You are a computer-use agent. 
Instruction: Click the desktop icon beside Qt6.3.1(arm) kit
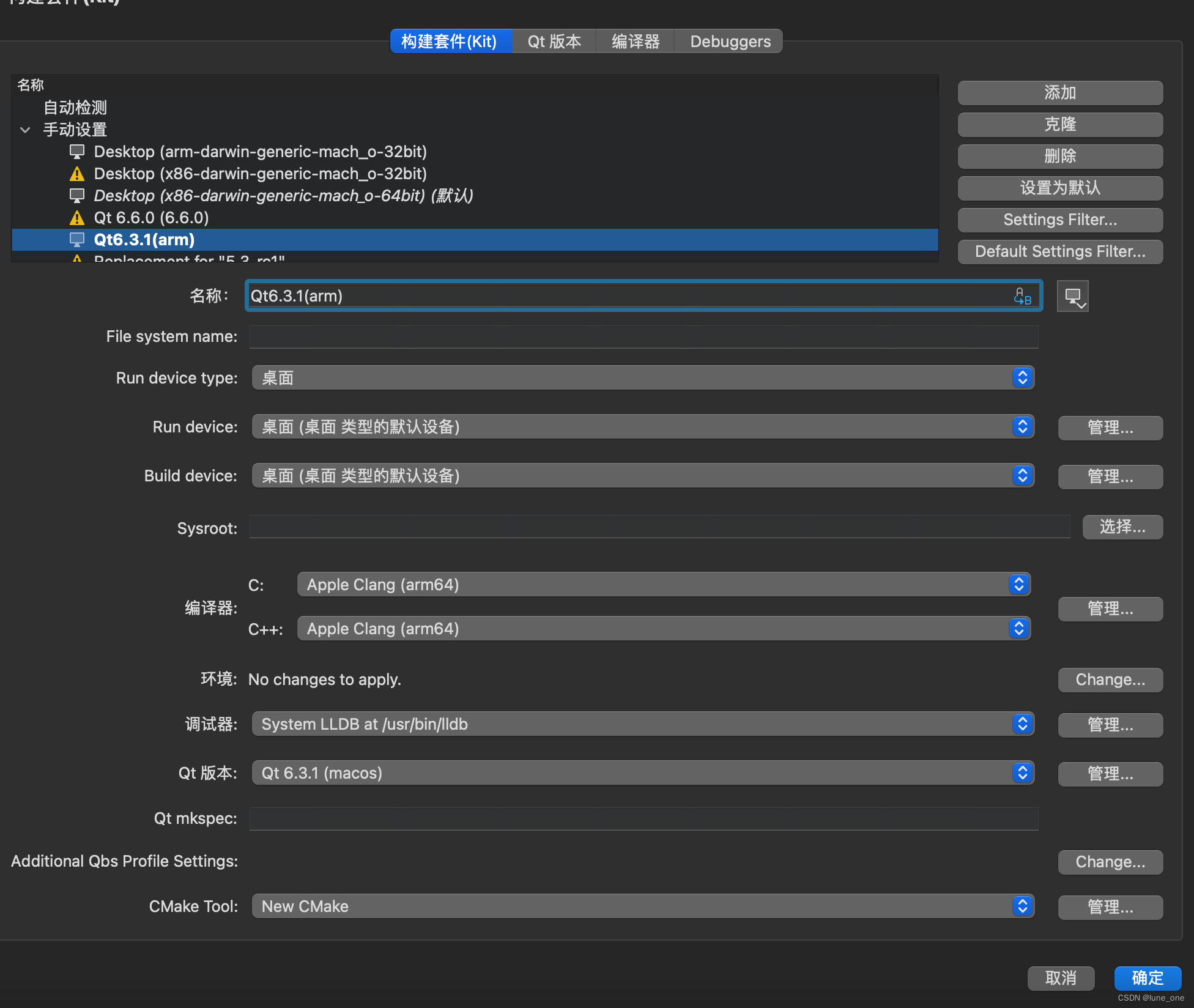point(77,239)
